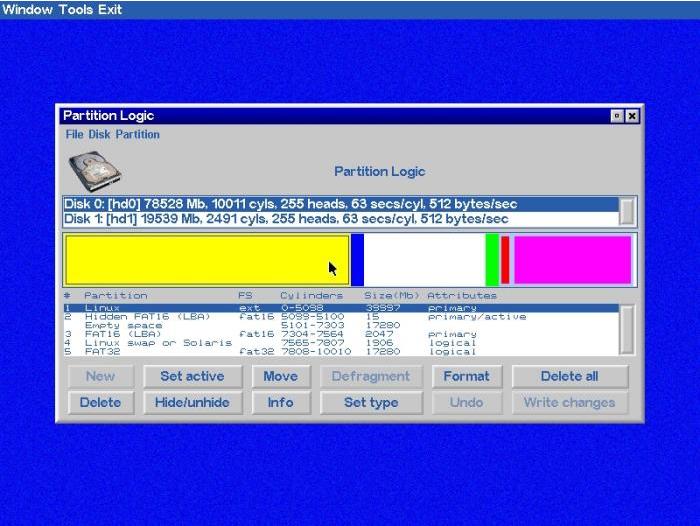Screen dimensions: 700x526
Task: Click the Format button
Action: [467, 376]
